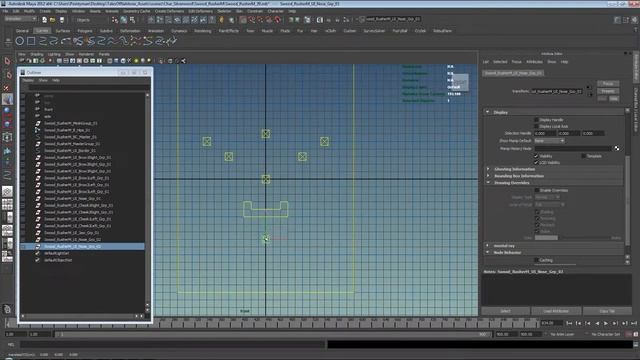The image size is (640, 360).
Task: Click the Channel Box / Layer Editor side tab
Action: click(636, 109)
